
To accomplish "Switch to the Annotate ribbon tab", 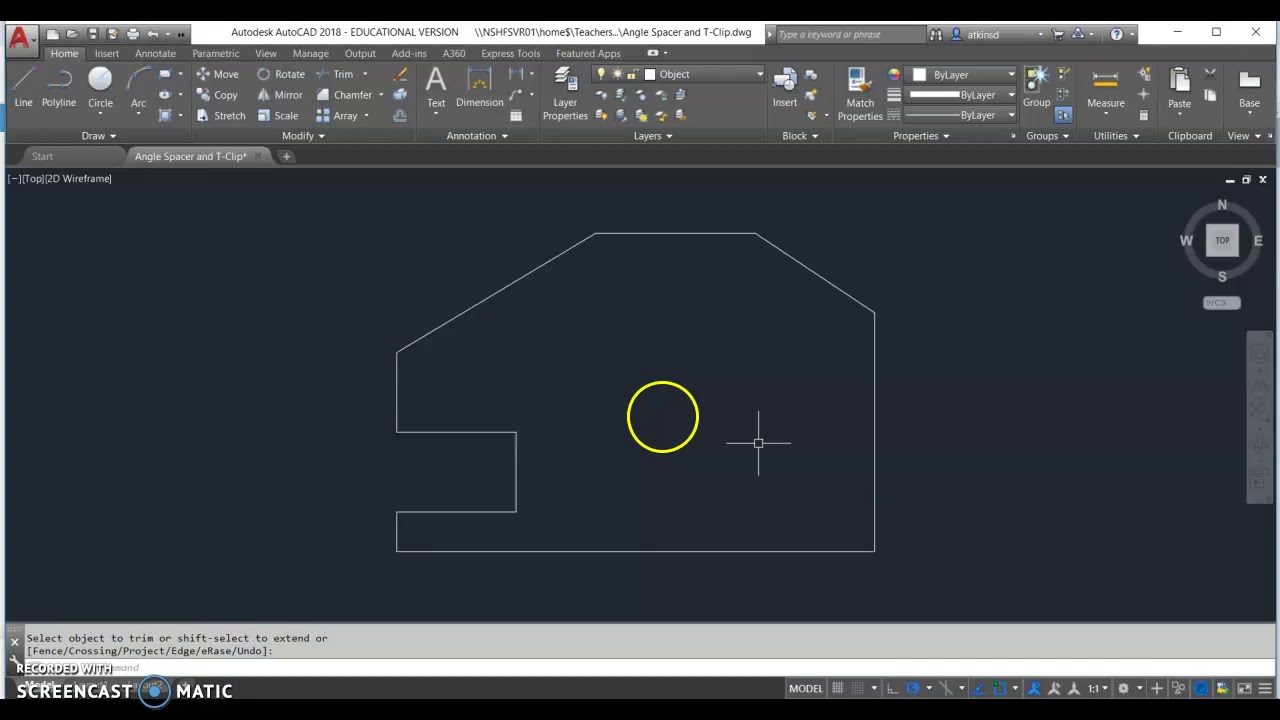I will click(x=155, y=53).
